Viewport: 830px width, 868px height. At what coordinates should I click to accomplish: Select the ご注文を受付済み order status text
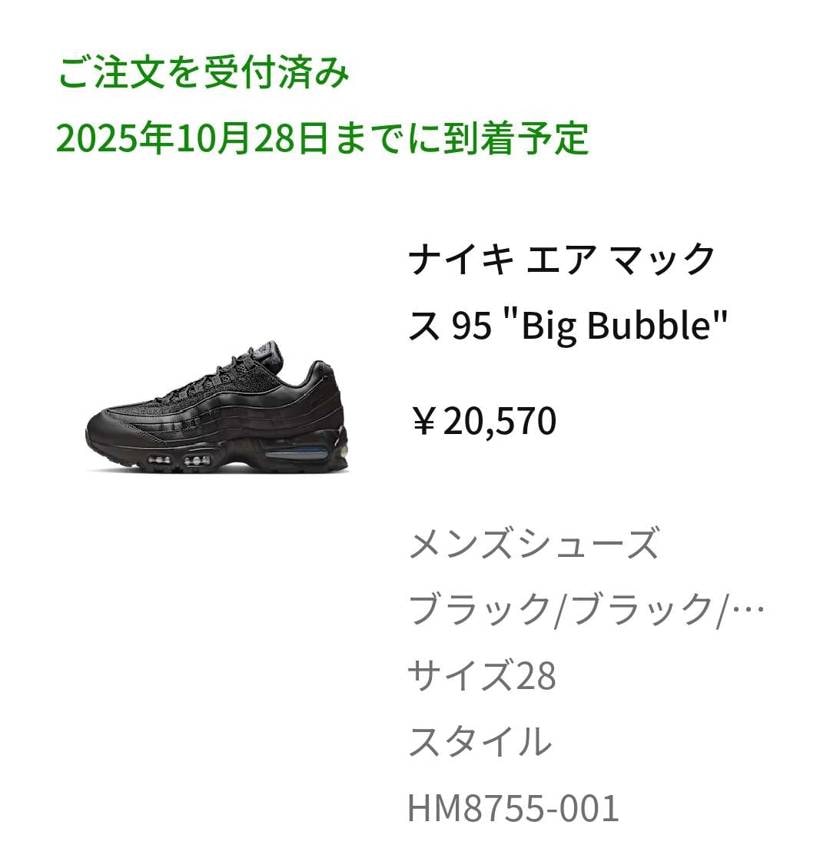tap(204, 72)
